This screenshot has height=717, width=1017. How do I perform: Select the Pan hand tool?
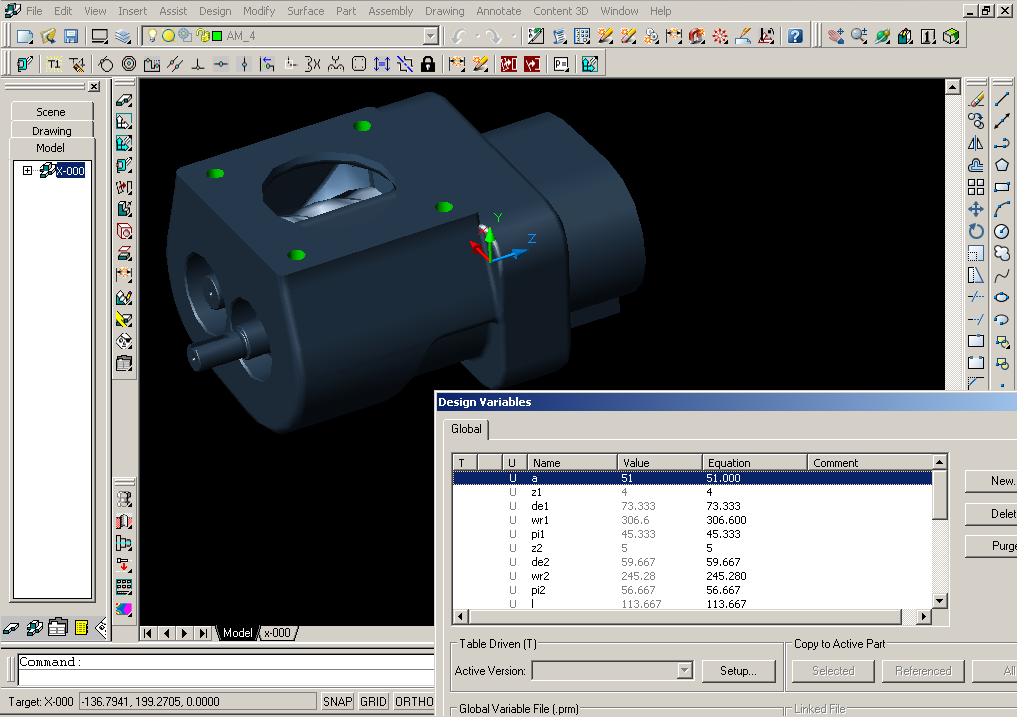pyautogui.click(x=836, y=36)
